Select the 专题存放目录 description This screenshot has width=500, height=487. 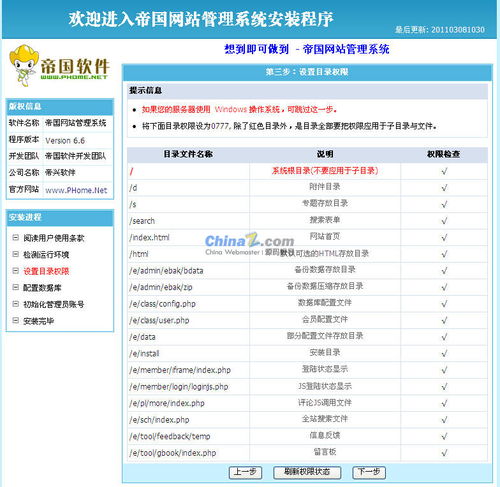pos(325,203)
